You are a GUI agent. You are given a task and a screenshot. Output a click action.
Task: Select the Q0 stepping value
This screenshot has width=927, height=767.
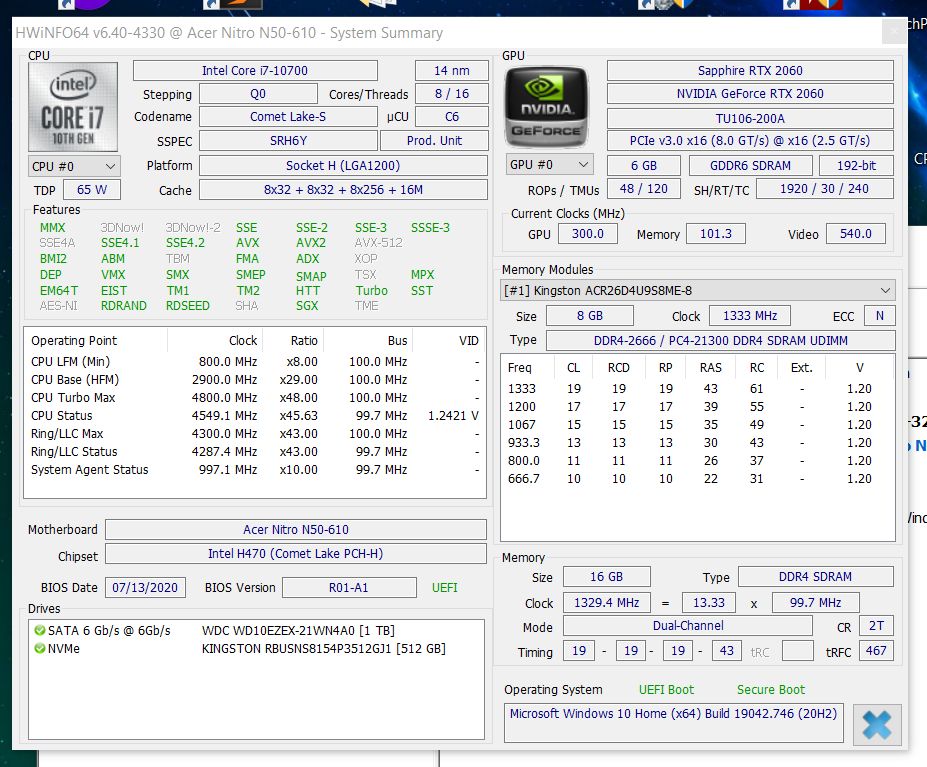[258, 93]
